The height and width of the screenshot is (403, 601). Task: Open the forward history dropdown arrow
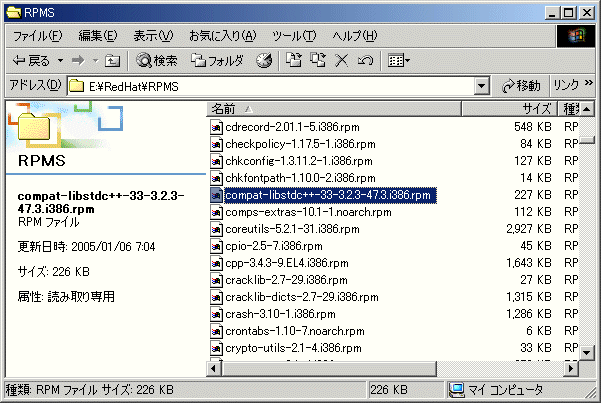pyautogui.click(x=95, y=61)
